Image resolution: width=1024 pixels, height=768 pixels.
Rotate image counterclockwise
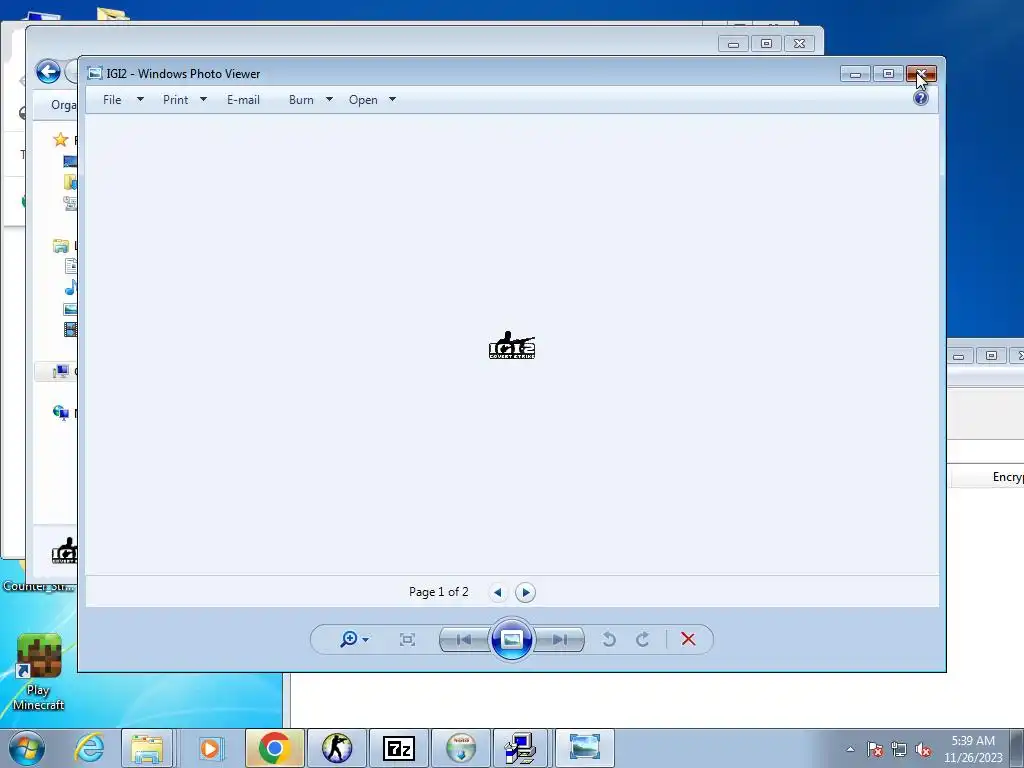pyautogui.click(x=609, y=639)
